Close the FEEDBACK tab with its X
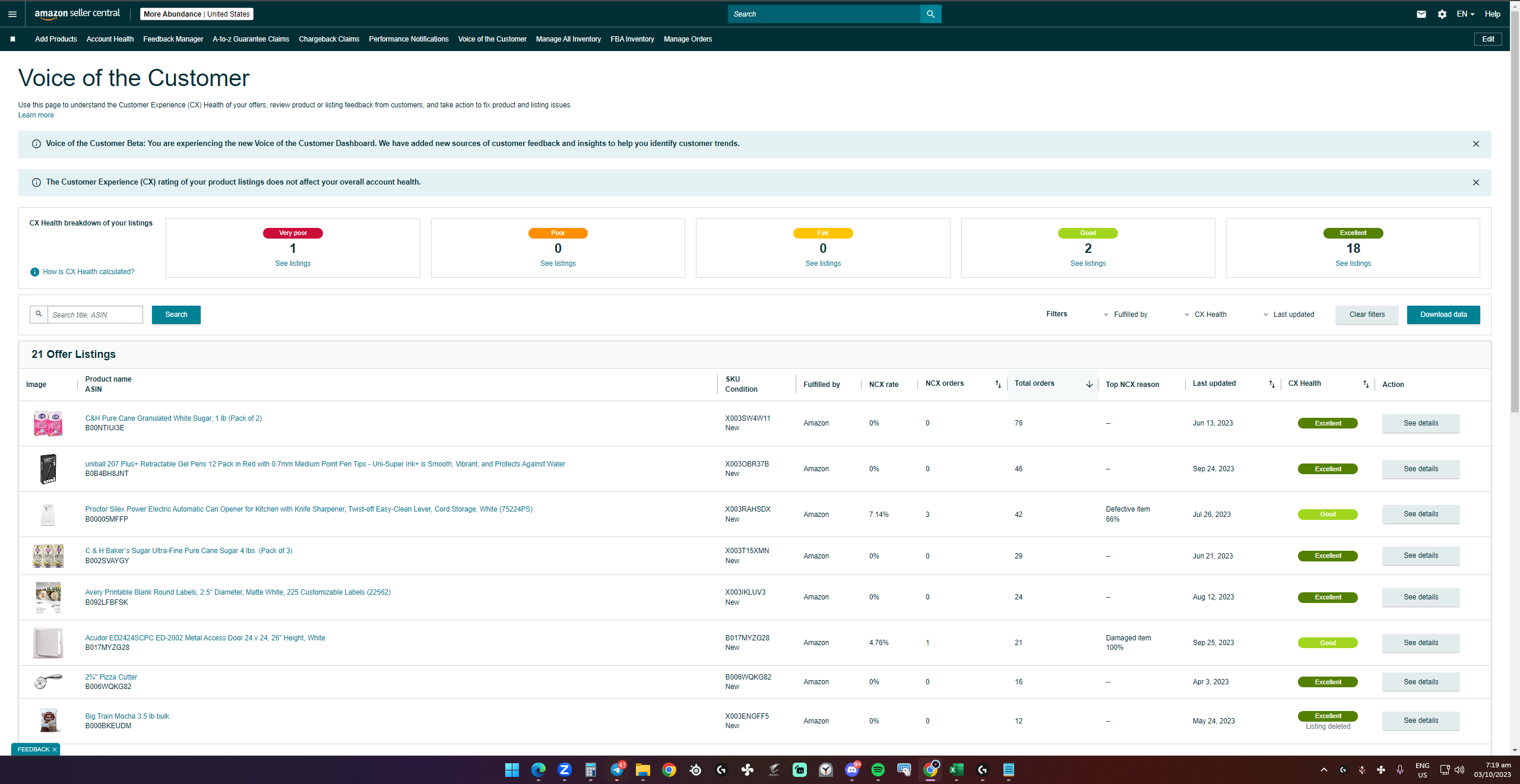The image size is (1520, 784). (x=55, y=750)
